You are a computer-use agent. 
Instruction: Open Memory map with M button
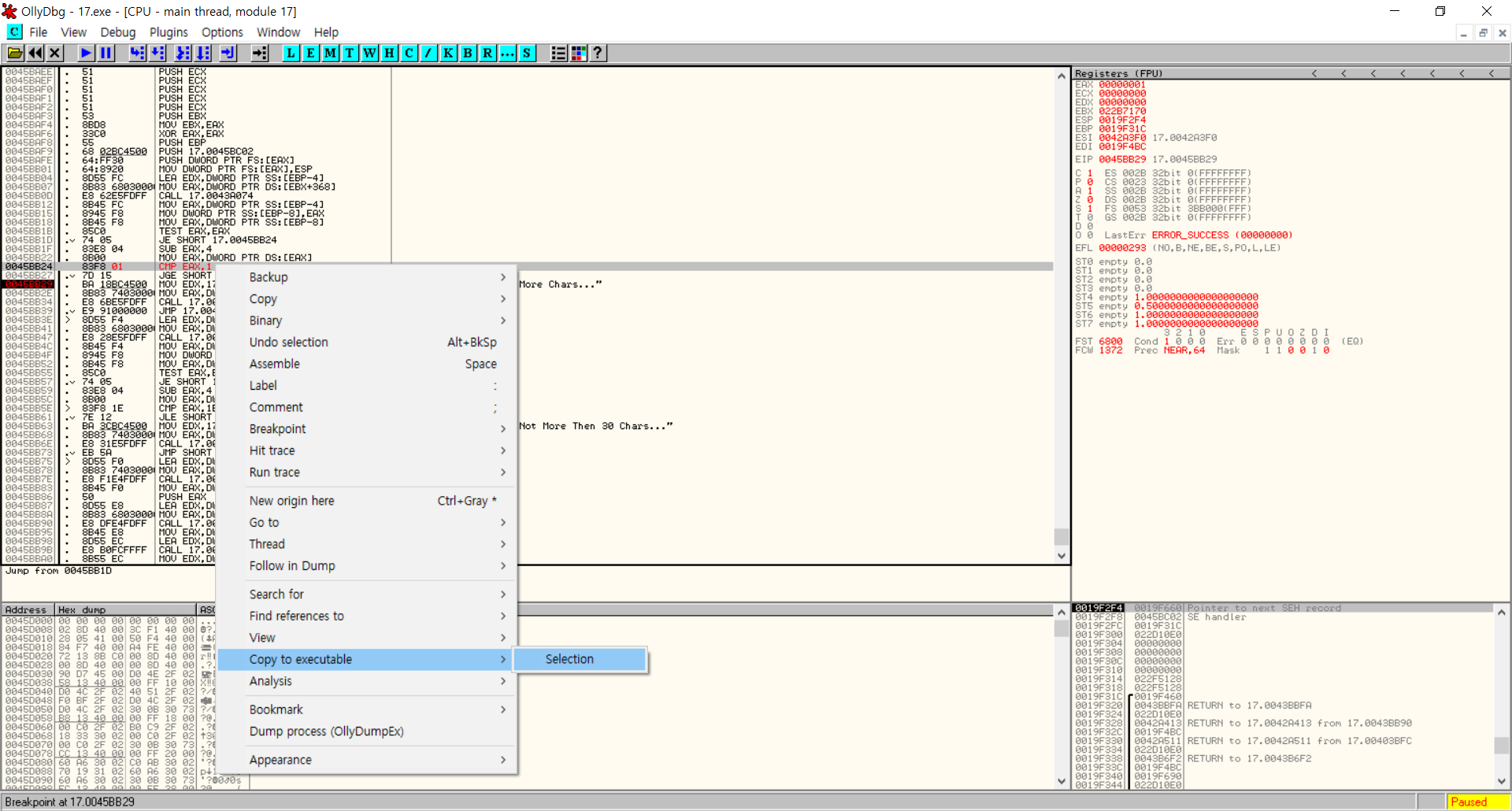coord(331,53)
